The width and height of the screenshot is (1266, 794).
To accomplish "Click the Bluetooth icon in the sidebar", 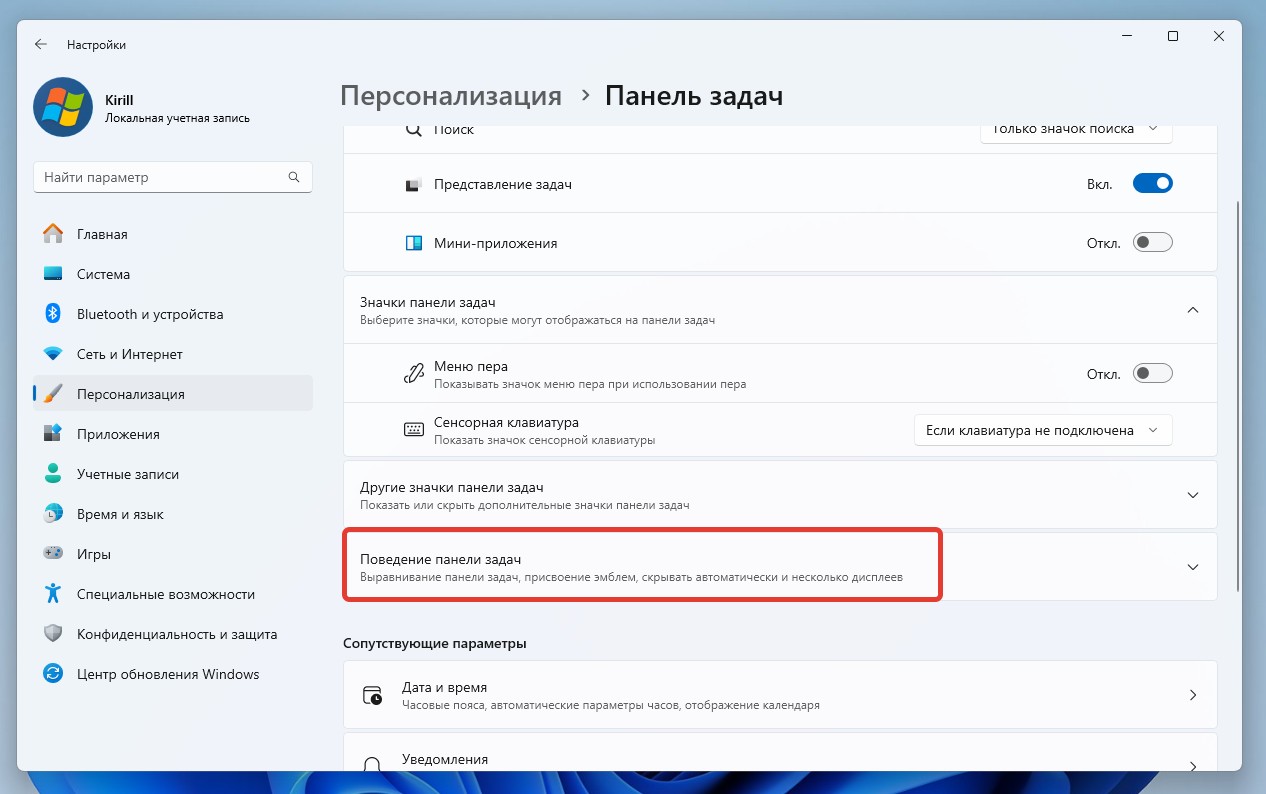I will click(x=54, y=314).
